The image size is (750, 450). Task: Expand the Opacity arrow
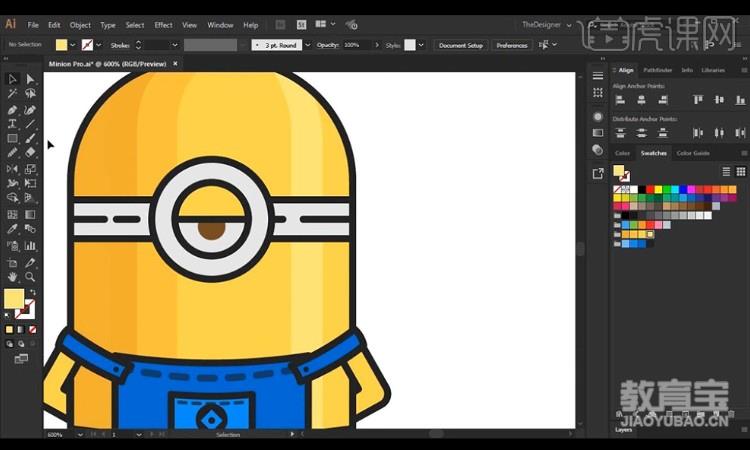tap(377, 45)
